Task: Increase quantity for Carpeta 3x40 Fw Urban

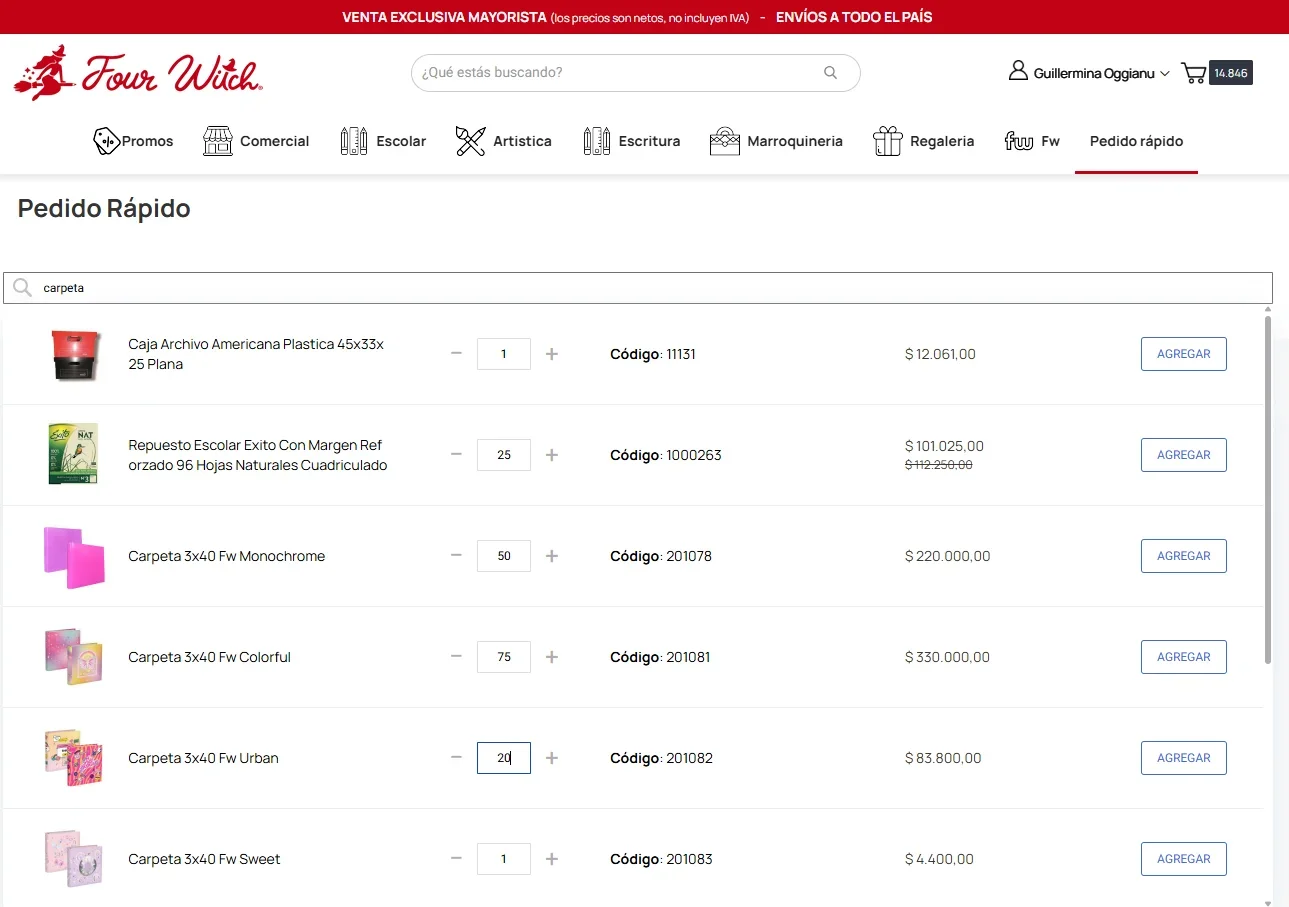Action: tap(552, 758)
